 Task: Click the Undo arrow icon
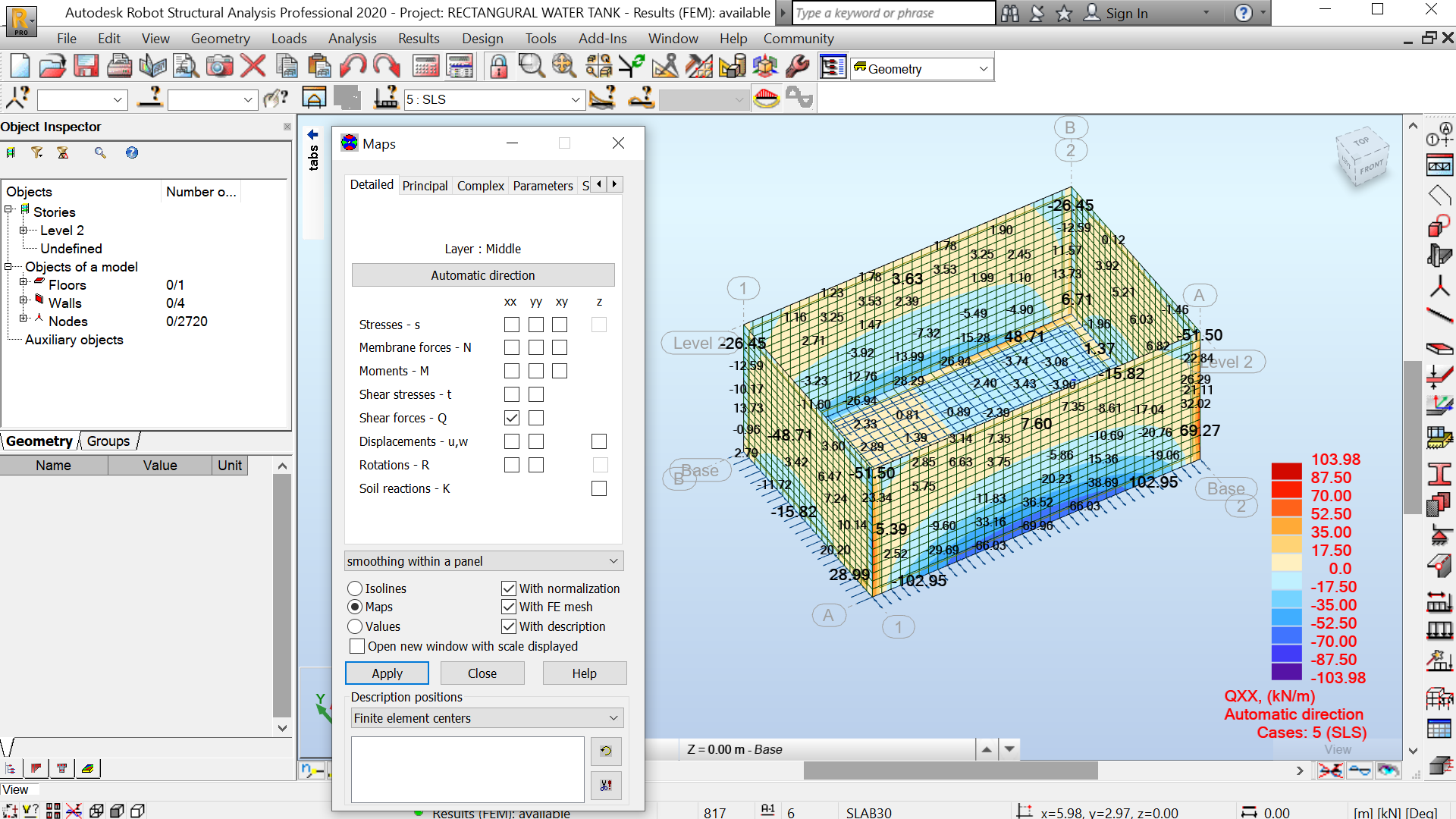pyautogui.click(x=353, y=67)
